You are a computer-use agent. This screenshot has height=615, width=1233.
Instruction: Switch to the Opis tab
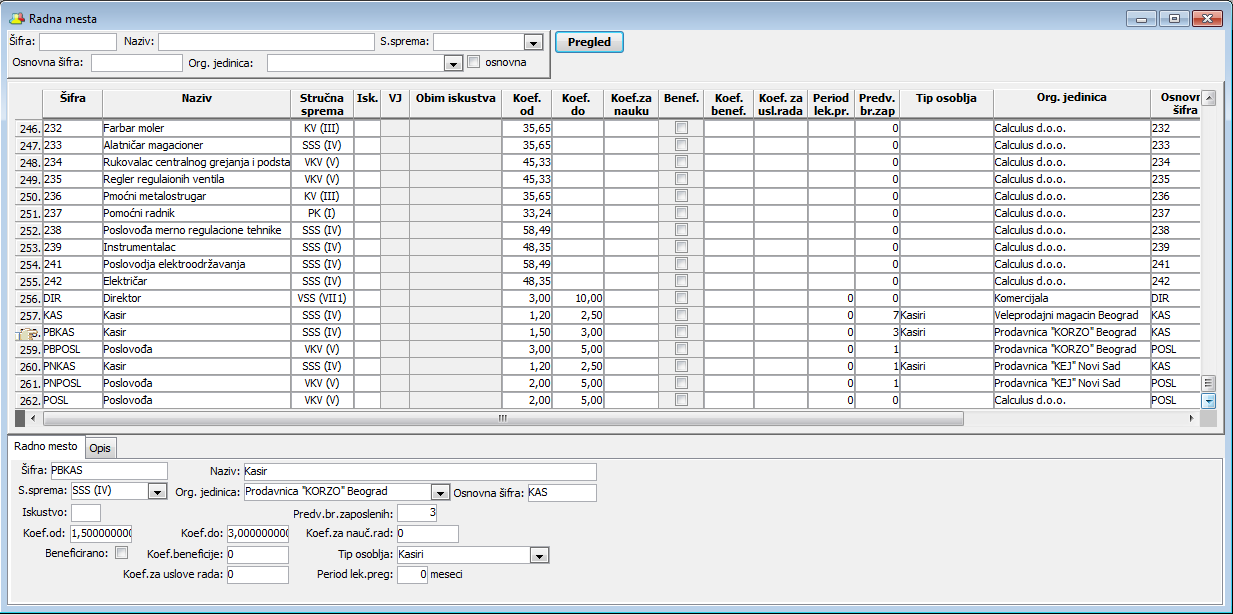coord(100,447)
